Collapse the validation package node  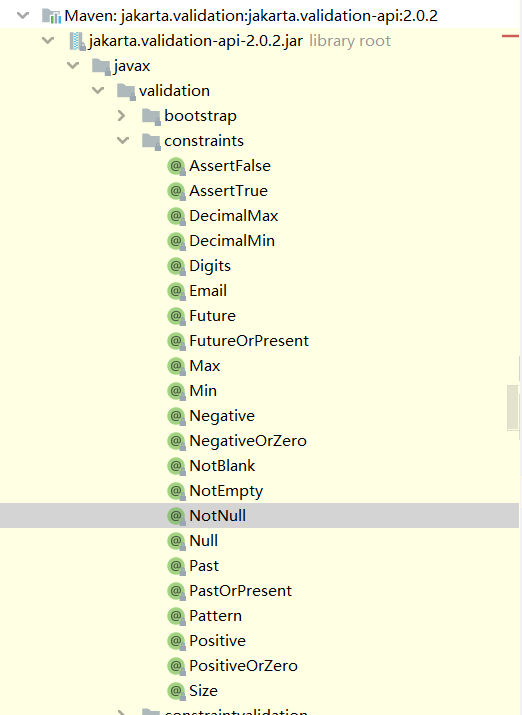[98, 91]
